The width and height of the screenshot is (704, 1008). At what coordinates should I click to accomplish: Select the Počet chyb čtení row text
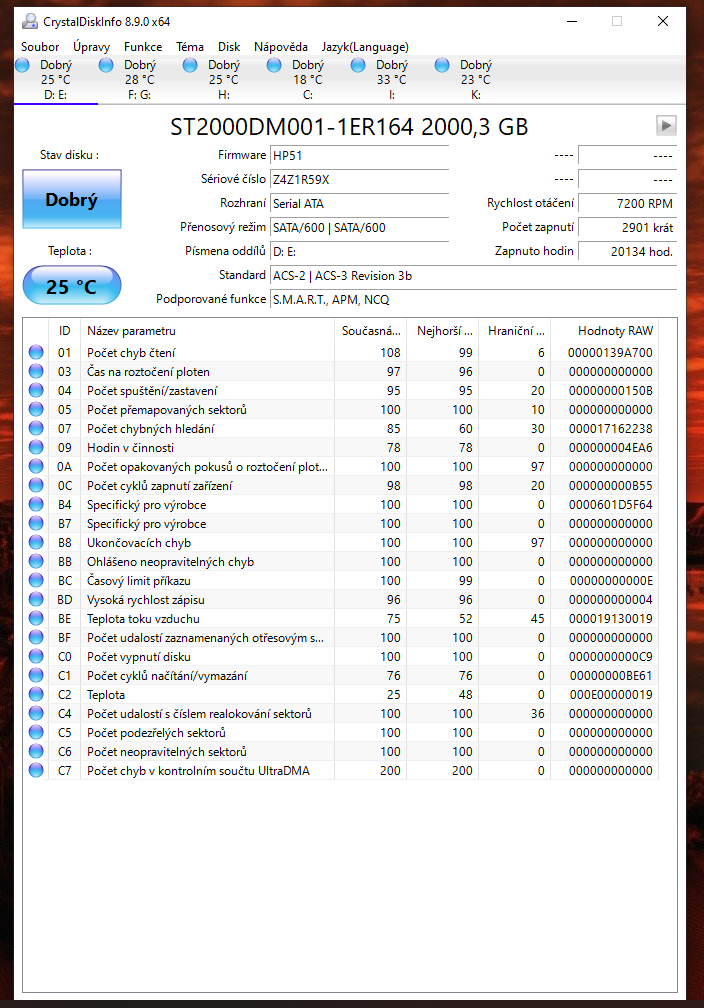pos(131,353)
